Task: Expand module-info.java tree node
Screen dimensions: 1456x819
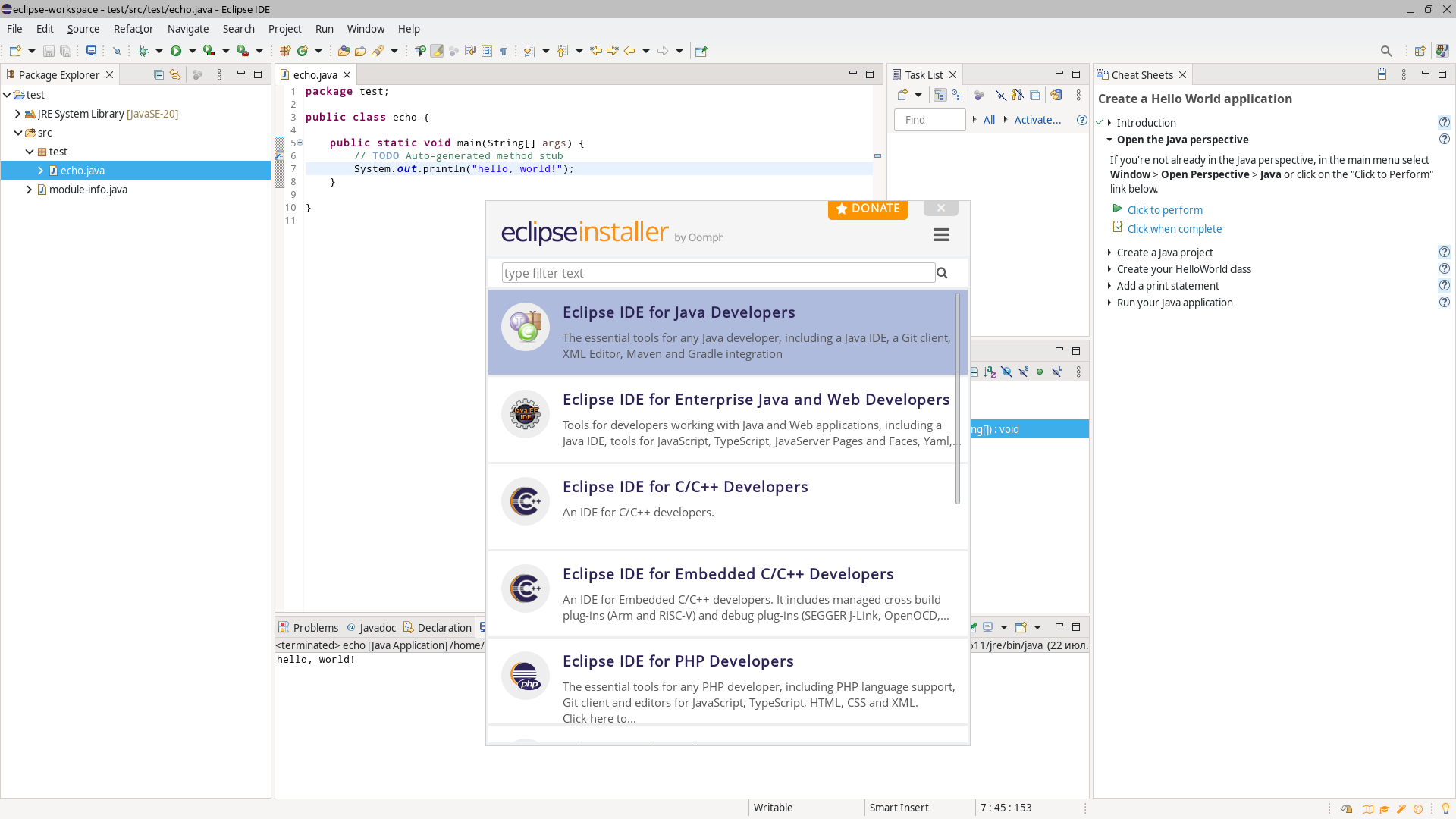Action: click(29, 190)
